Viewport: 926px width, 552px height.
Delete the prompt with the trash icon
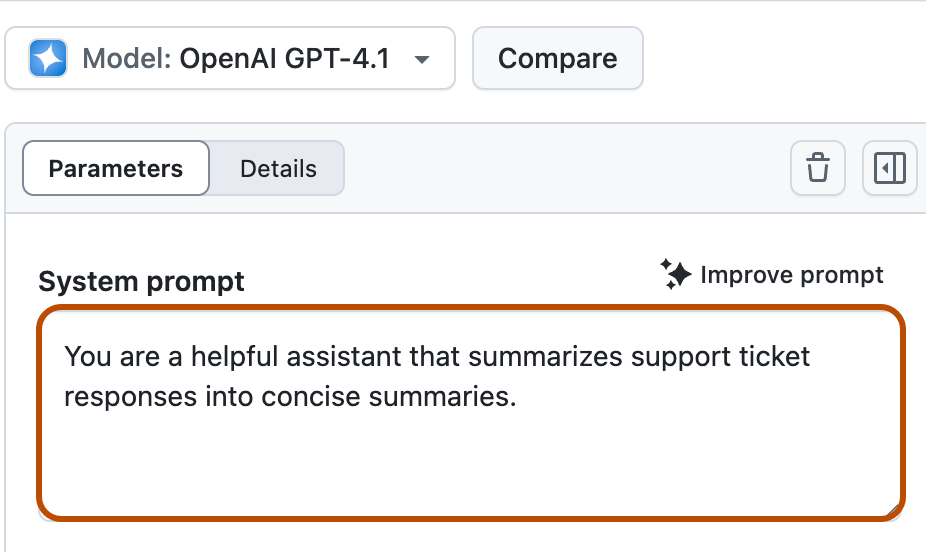[x=818, y=168]
